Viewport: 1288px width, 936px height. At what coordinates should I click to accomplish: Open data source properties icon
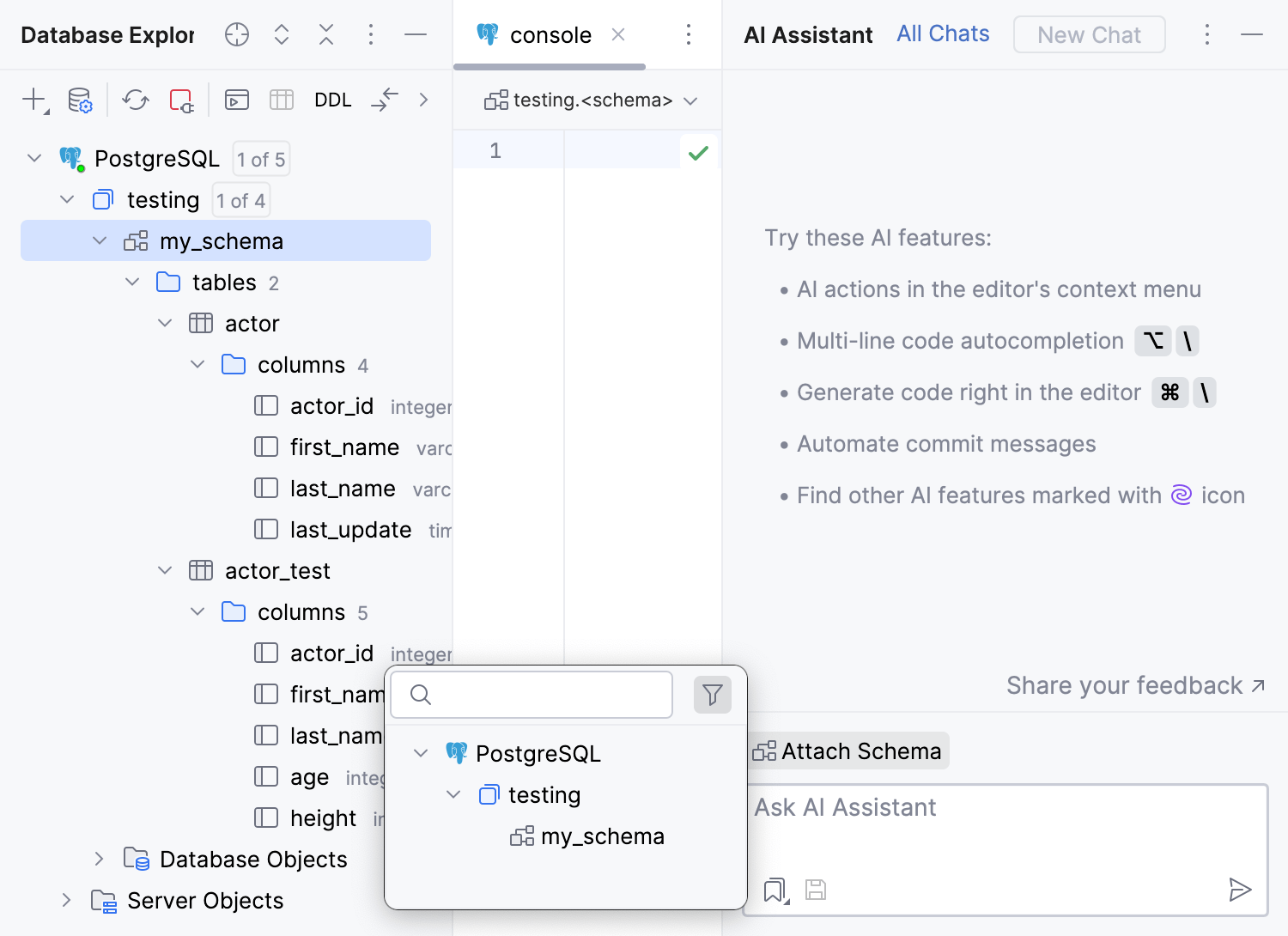point(80,100)
